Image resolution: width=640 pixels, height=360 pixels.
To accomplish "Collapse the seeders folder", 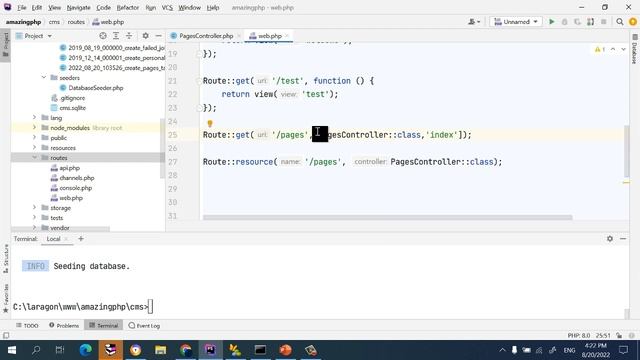I will [44, 78].
